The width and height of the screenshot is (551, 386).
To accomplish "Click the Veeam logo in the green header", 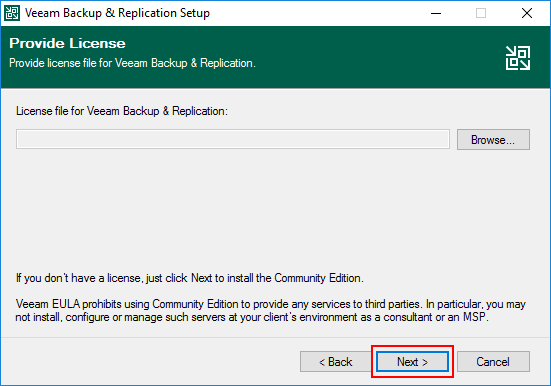I will (518, 58).
